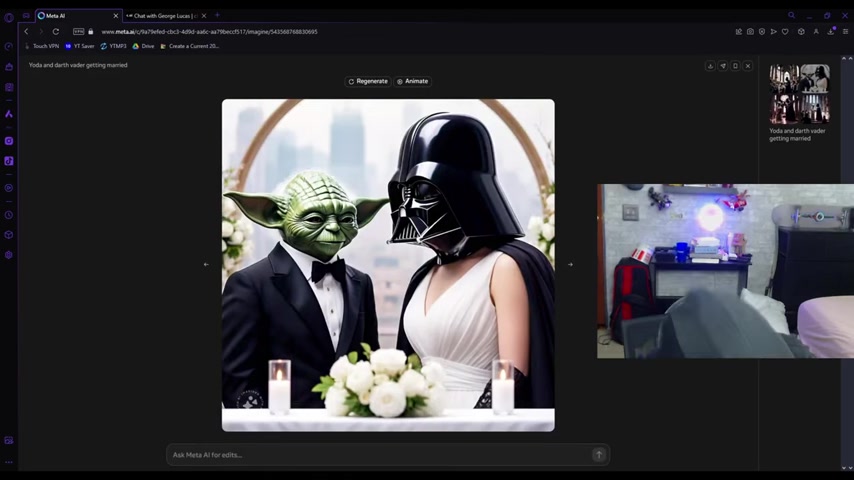Toggle the VPN badge in address bar

pos(78,32)
